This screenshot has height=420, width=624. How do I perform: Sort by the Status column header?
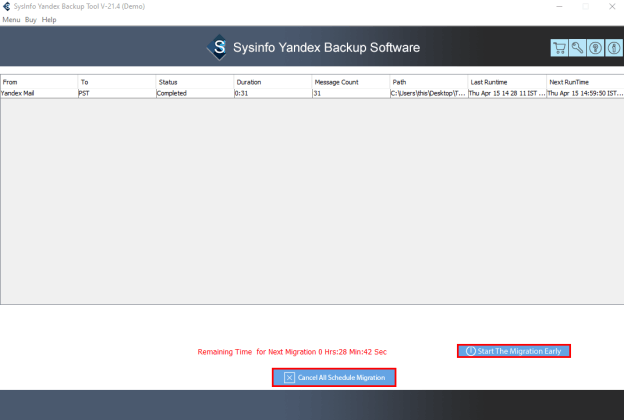pos(193,82)
